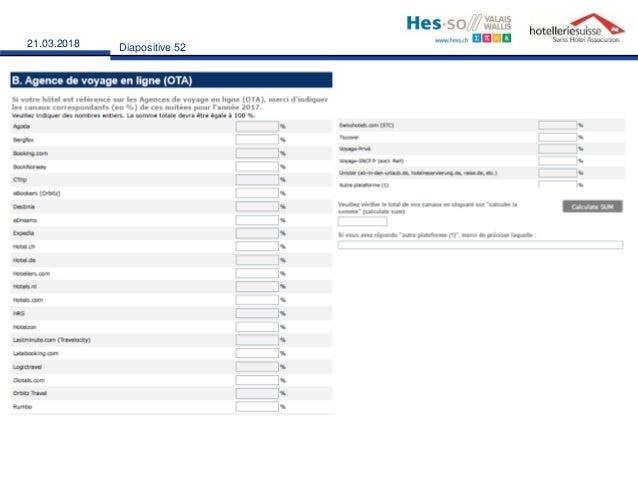Viewport: 638px width, 479px height.
Task: Click the BookNorway percentage field
Action: click(257, 167)
